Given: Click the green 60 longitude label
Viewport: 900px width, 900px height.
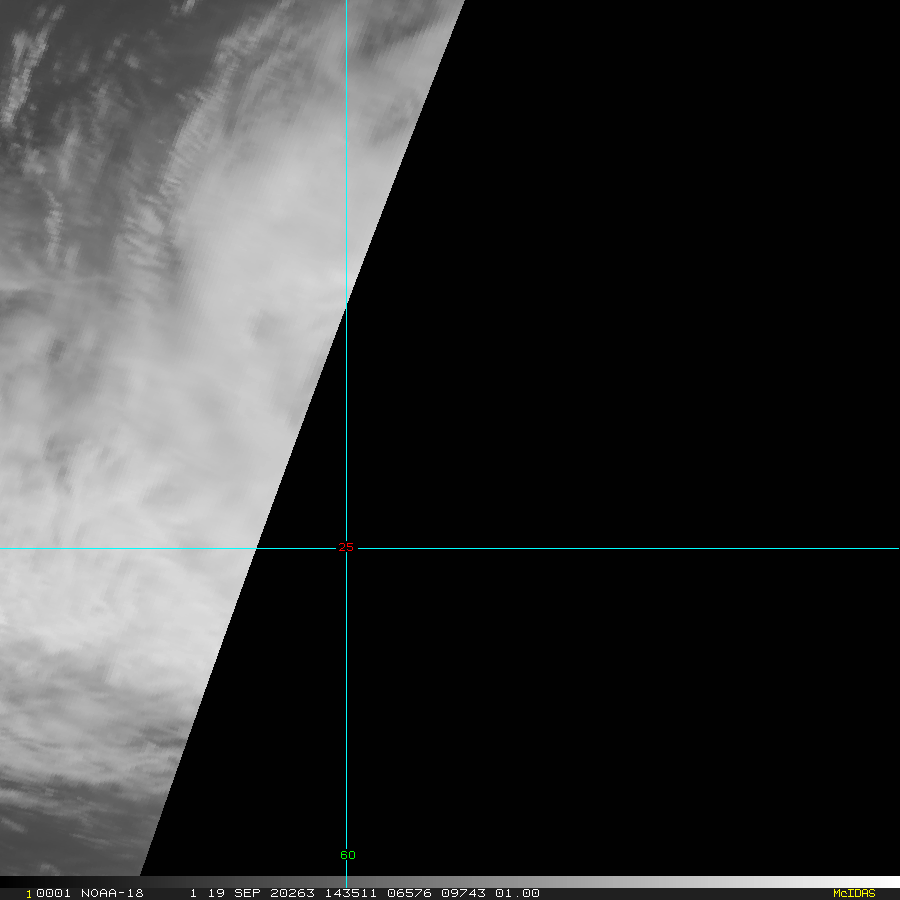Looking at the screenshot, I should tap(347, 855).
